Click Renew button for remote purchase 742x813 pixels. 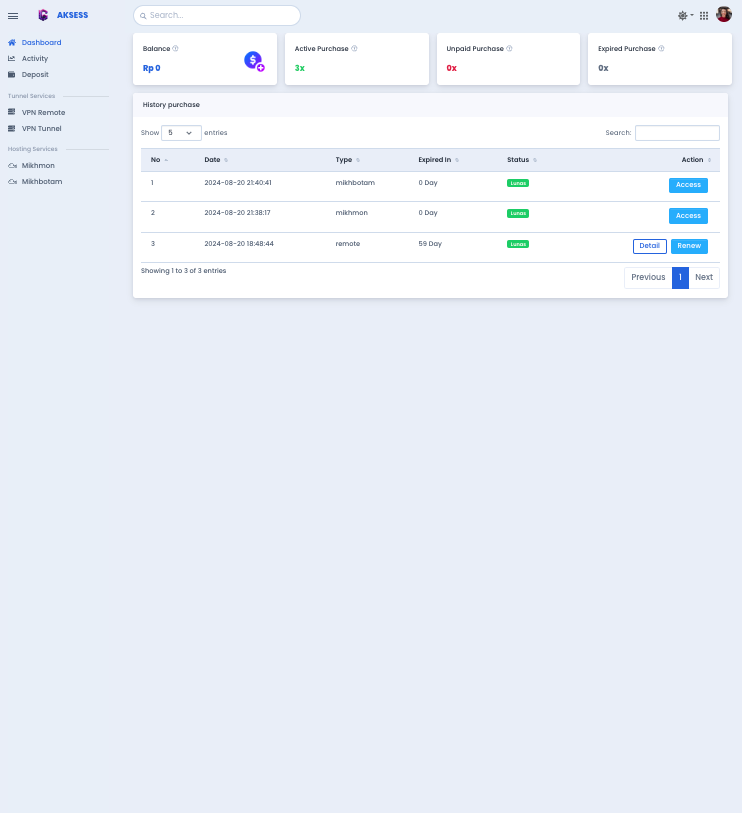(x=689, y=246)
